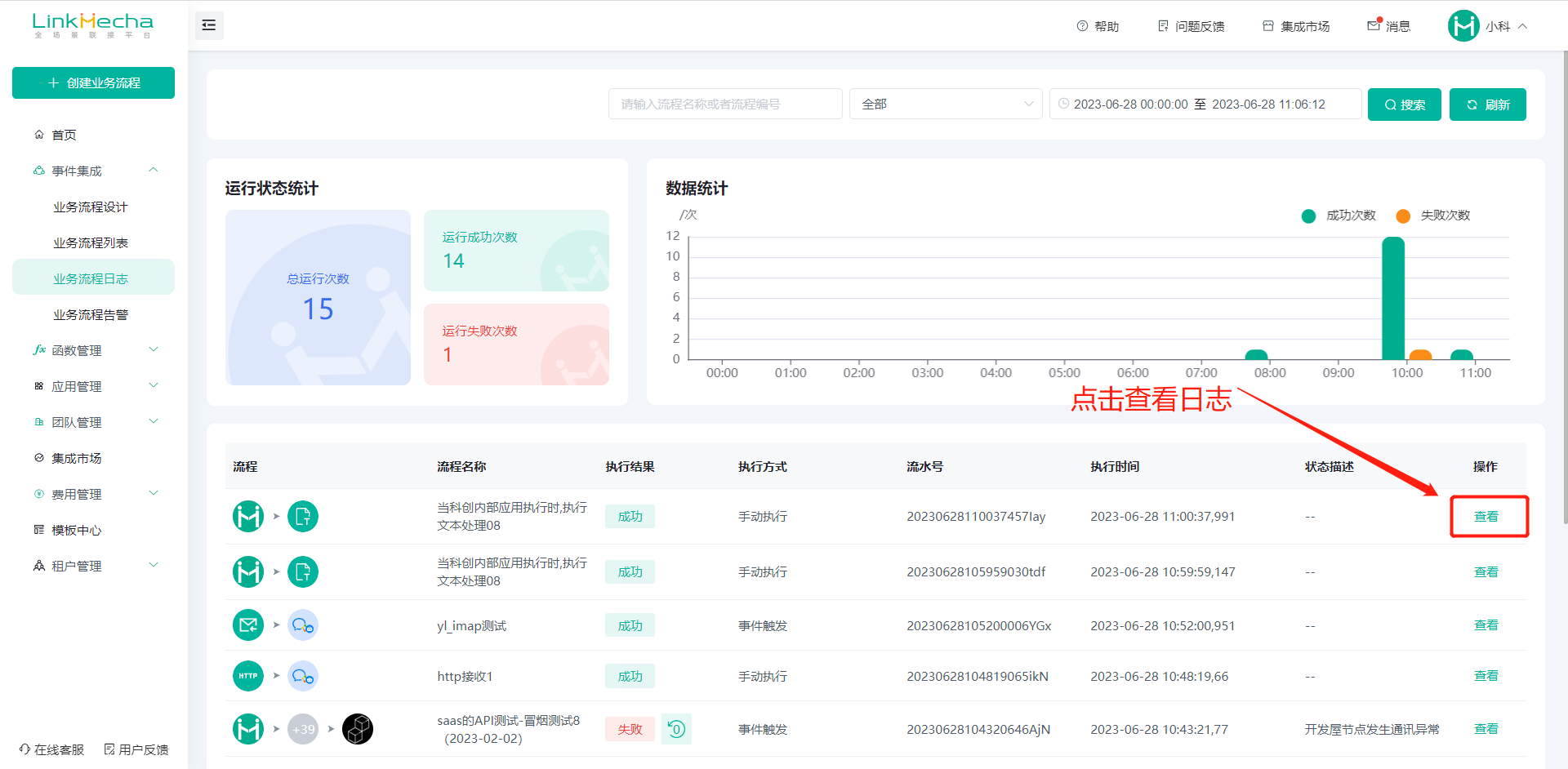This screenshot has width=1568, height=769.
Task: Click 查看 for the 10:59:59 log row
Action: (1486, 571)
